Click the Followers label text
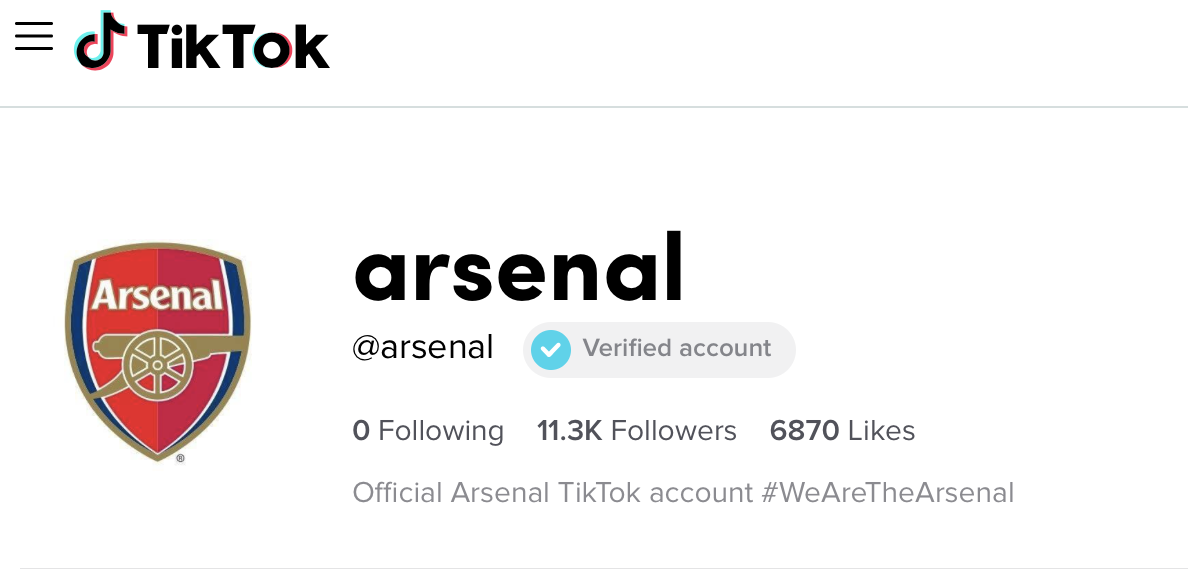This screenshot has height=582, width=1188. [674, 430]
